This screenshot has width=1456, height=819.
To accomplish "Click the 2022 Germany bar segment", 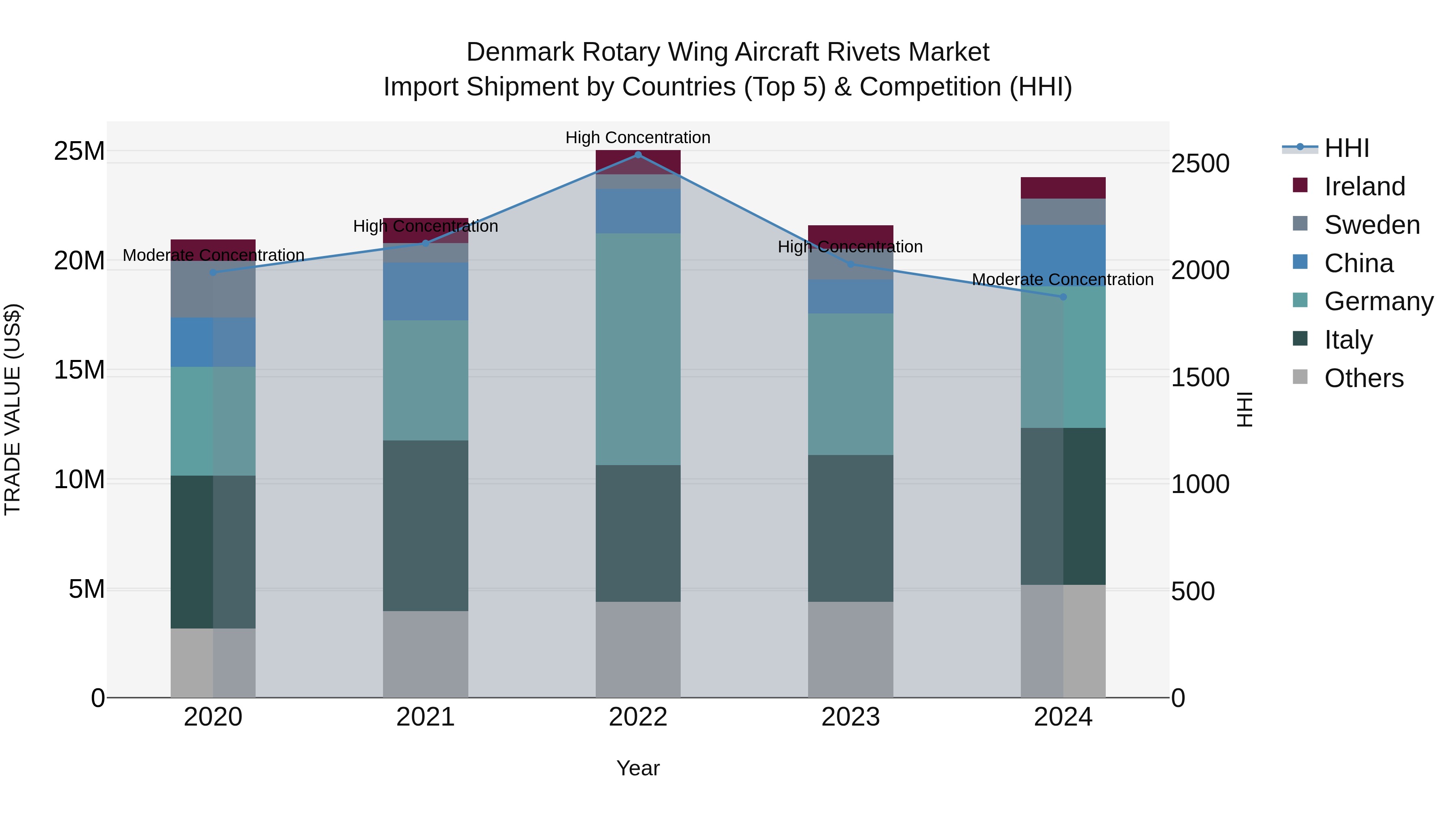I will click(x=638, y=349).
